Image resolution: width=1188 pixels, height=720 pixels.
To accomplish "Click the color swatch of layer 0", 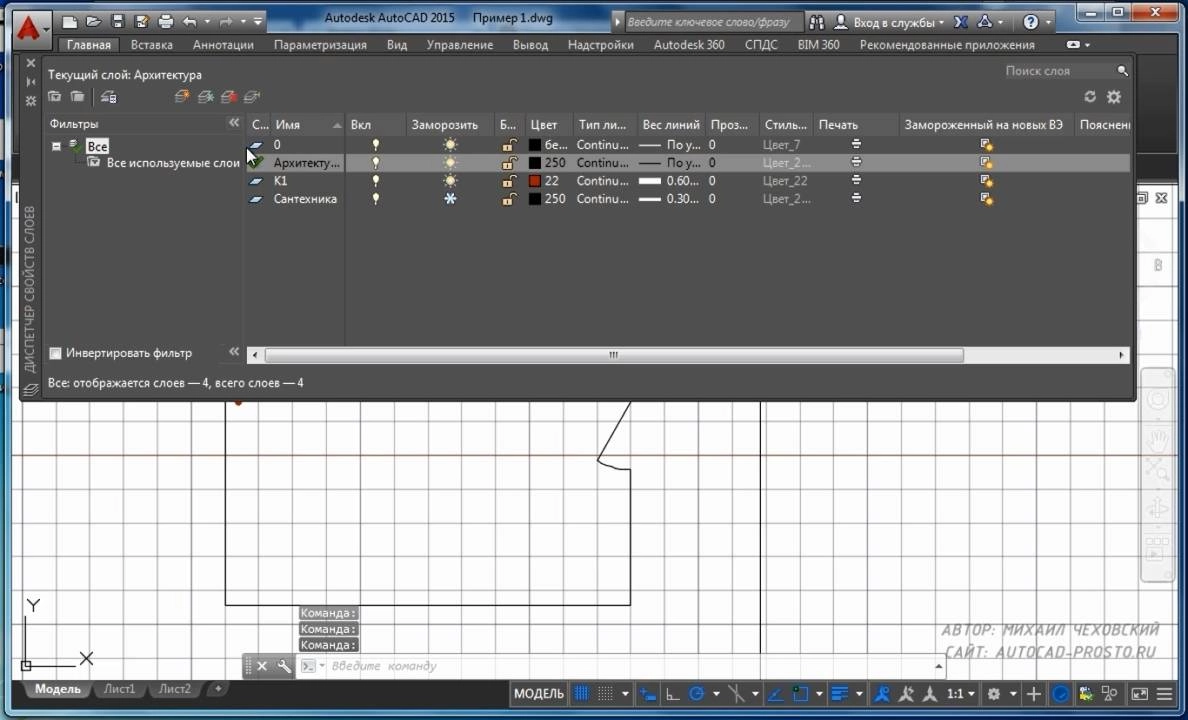I will [535, 145].
